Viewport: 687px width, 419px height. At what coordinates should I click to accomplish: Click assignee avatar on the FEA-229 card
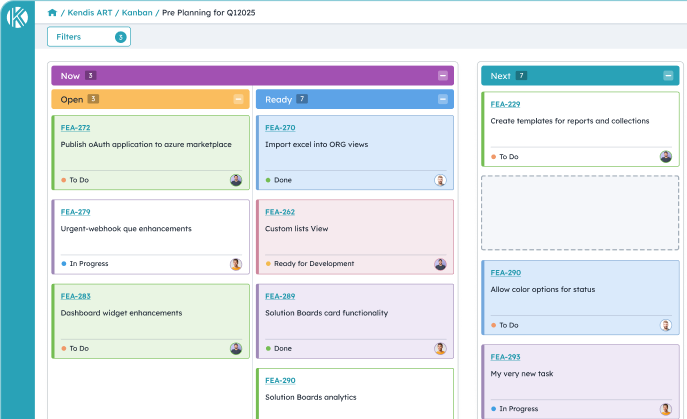pyautogui.click(x=666, y=157)
